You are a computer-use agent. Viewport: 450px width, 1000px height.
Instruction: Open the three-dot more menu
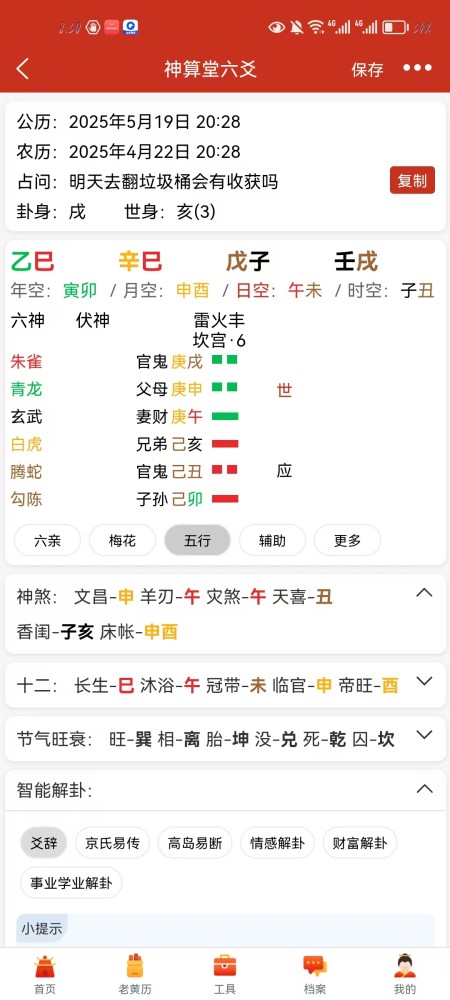(417, 68)
